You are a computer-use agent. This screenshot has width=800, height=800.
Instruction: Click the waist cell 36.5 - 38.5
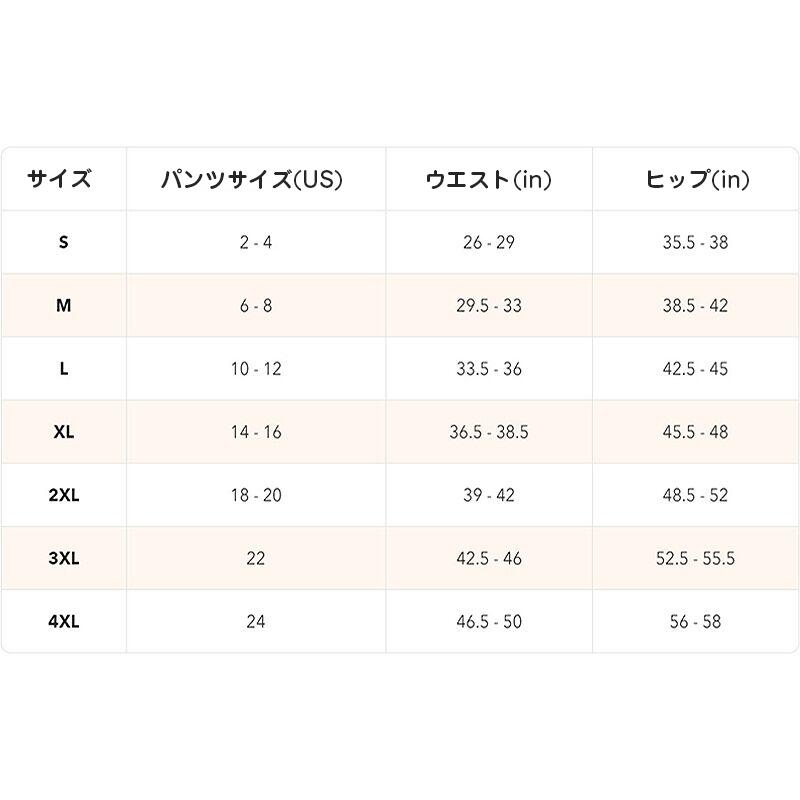click(489, 432)
